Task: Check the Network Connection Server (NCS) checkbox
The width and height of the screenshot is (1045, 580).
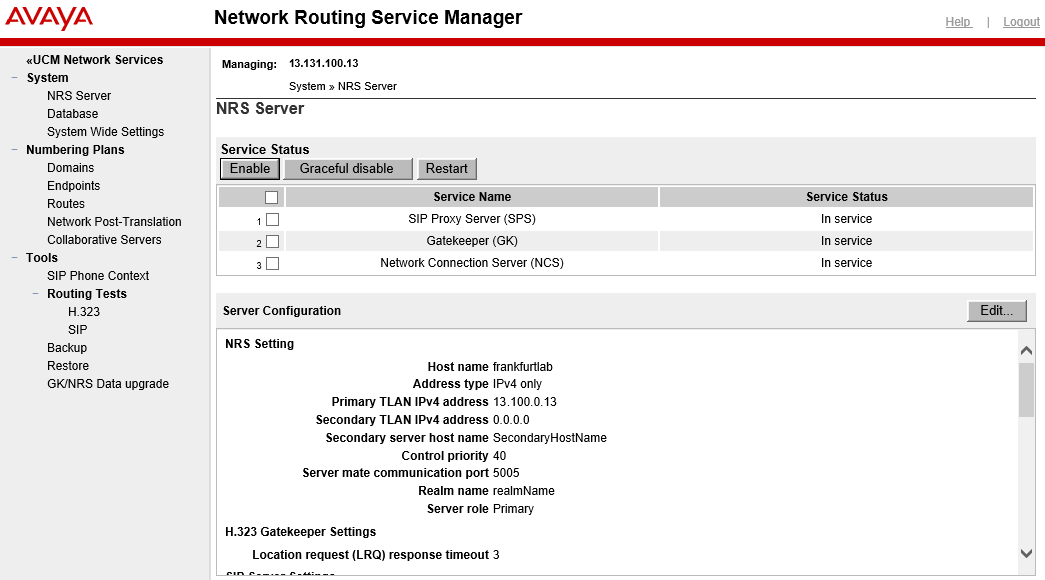Action: click(x=273, y=263)
